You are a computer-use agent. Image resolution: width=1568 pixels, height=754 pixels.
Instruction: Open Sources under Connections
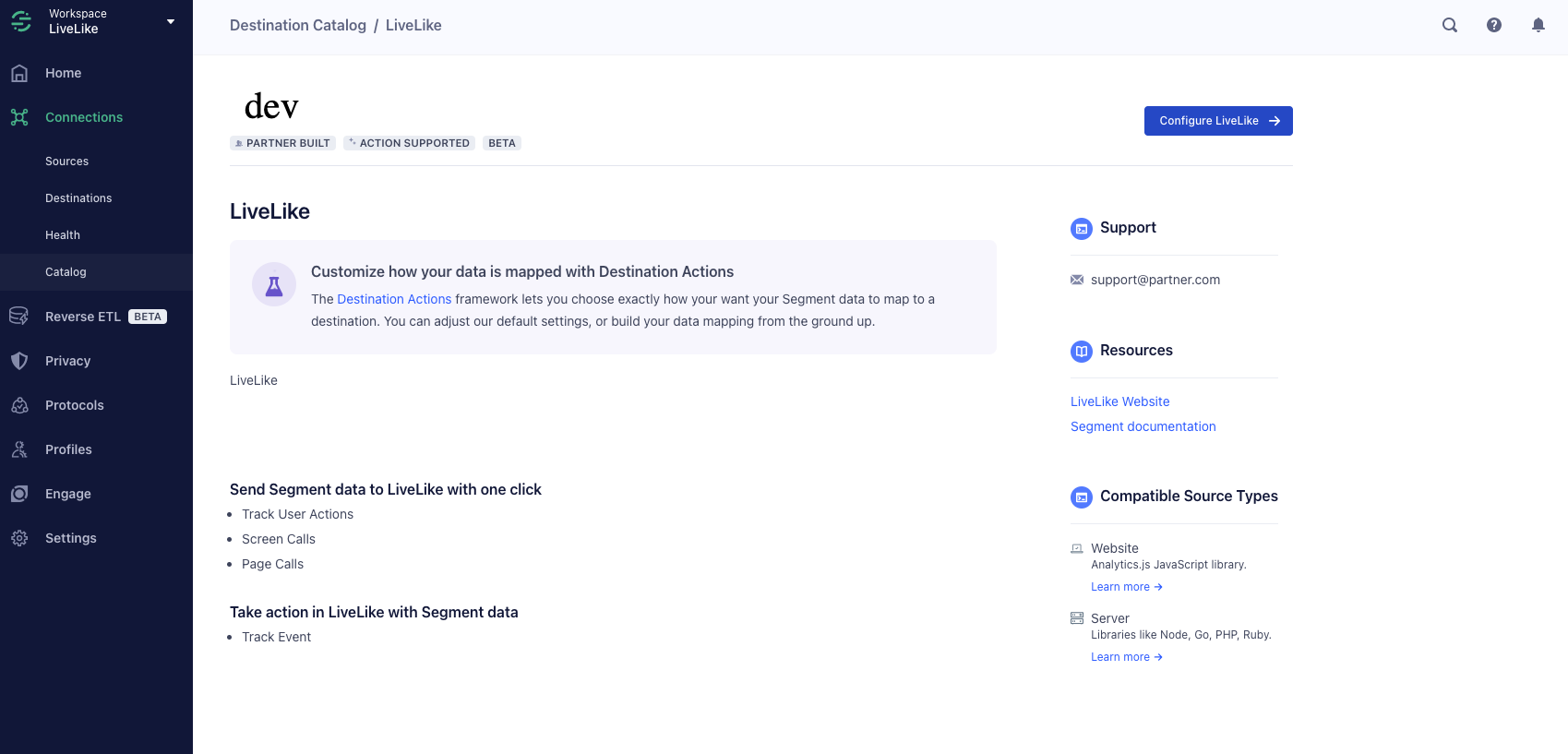[x=67, y=162]
